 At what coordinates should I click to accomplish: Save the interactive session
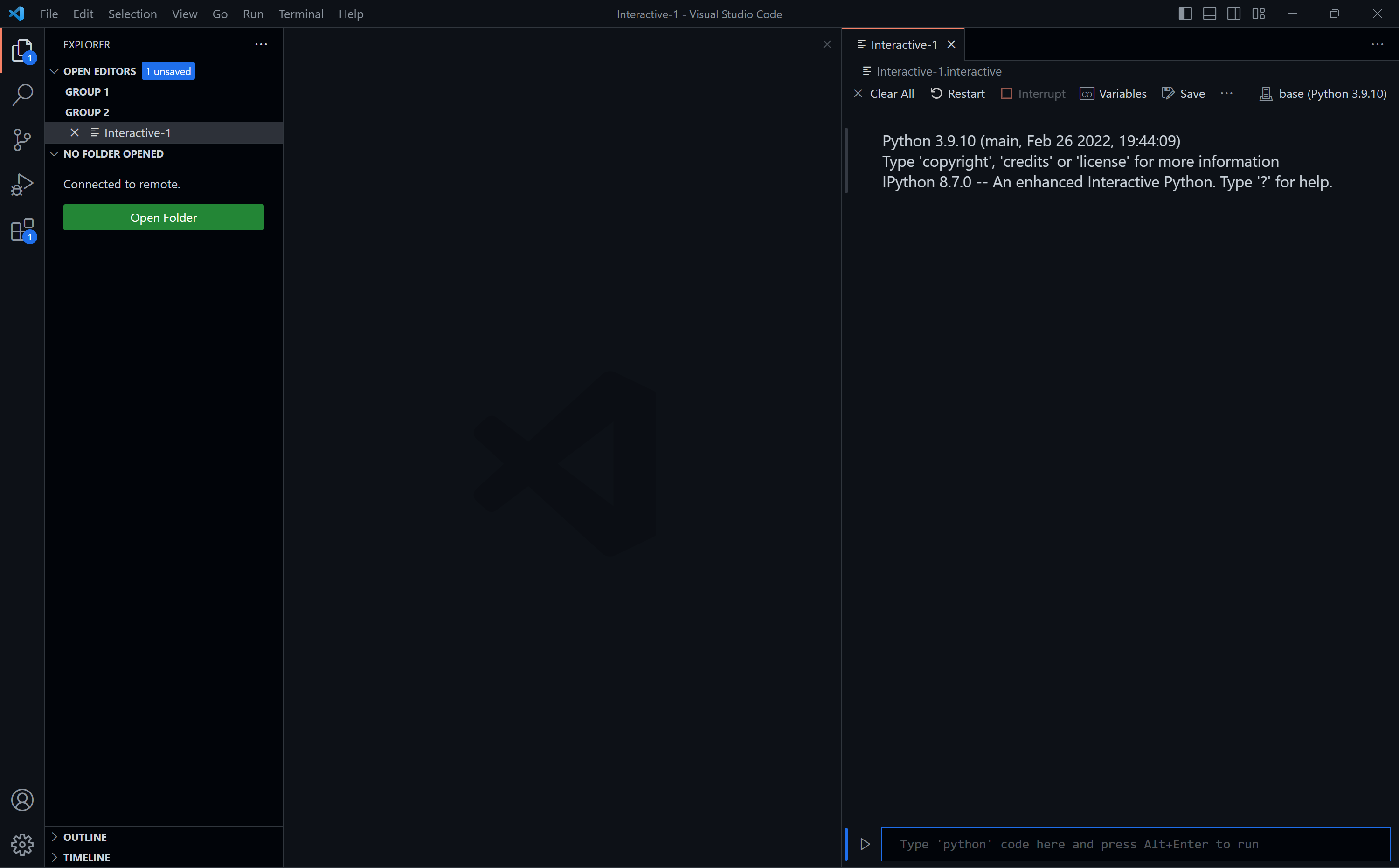tap(1183, 93)
